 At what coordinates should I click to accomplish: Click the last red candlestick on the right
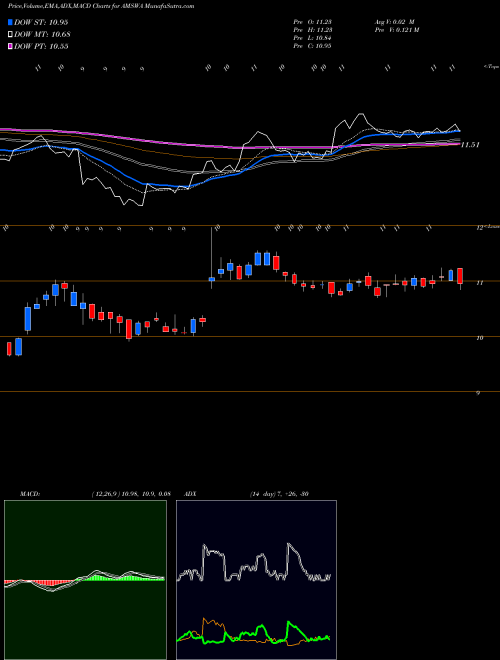point(460,276)
